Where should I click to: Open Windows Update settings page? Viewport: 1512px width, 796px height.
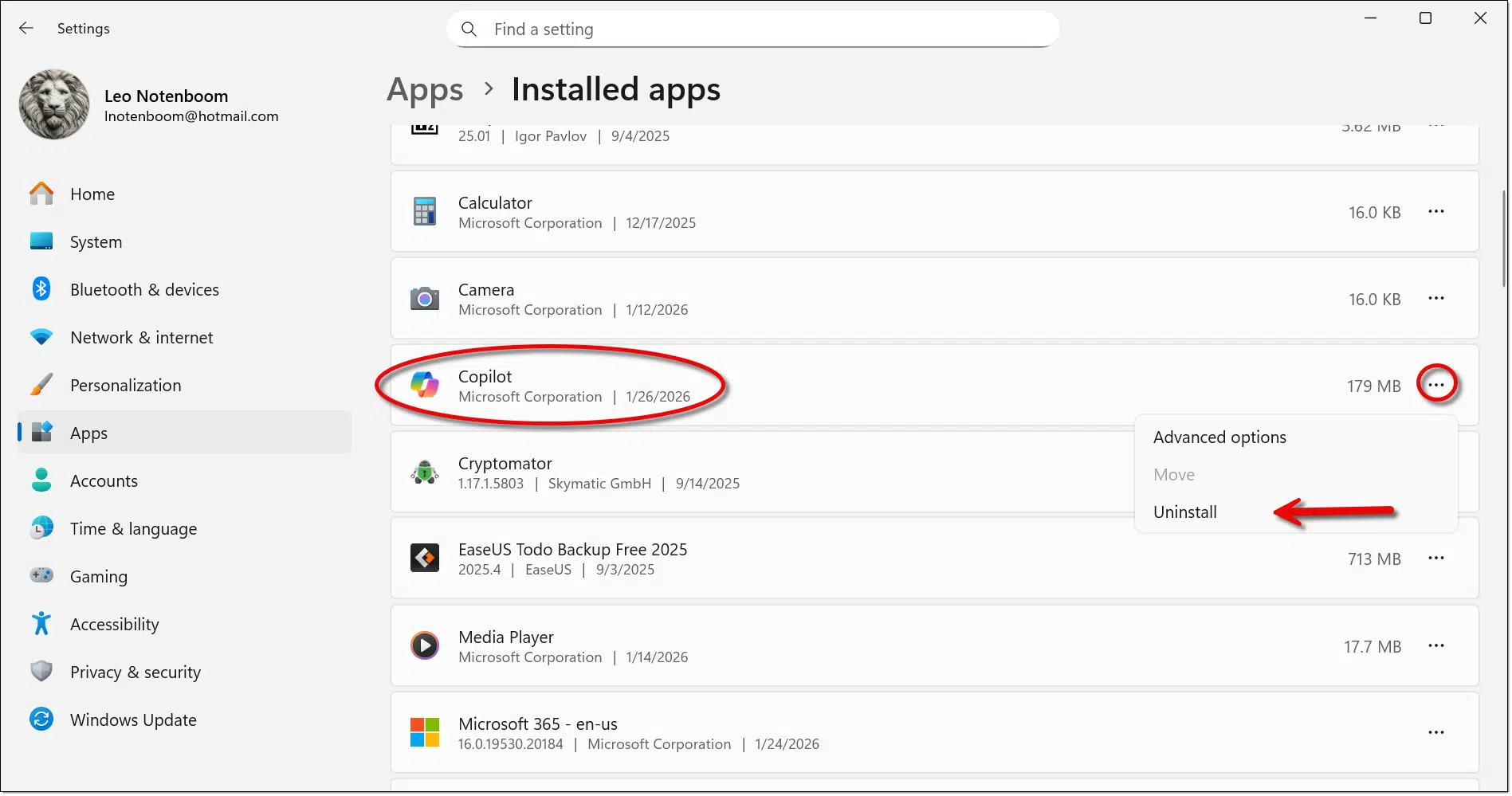click(132, 720)
